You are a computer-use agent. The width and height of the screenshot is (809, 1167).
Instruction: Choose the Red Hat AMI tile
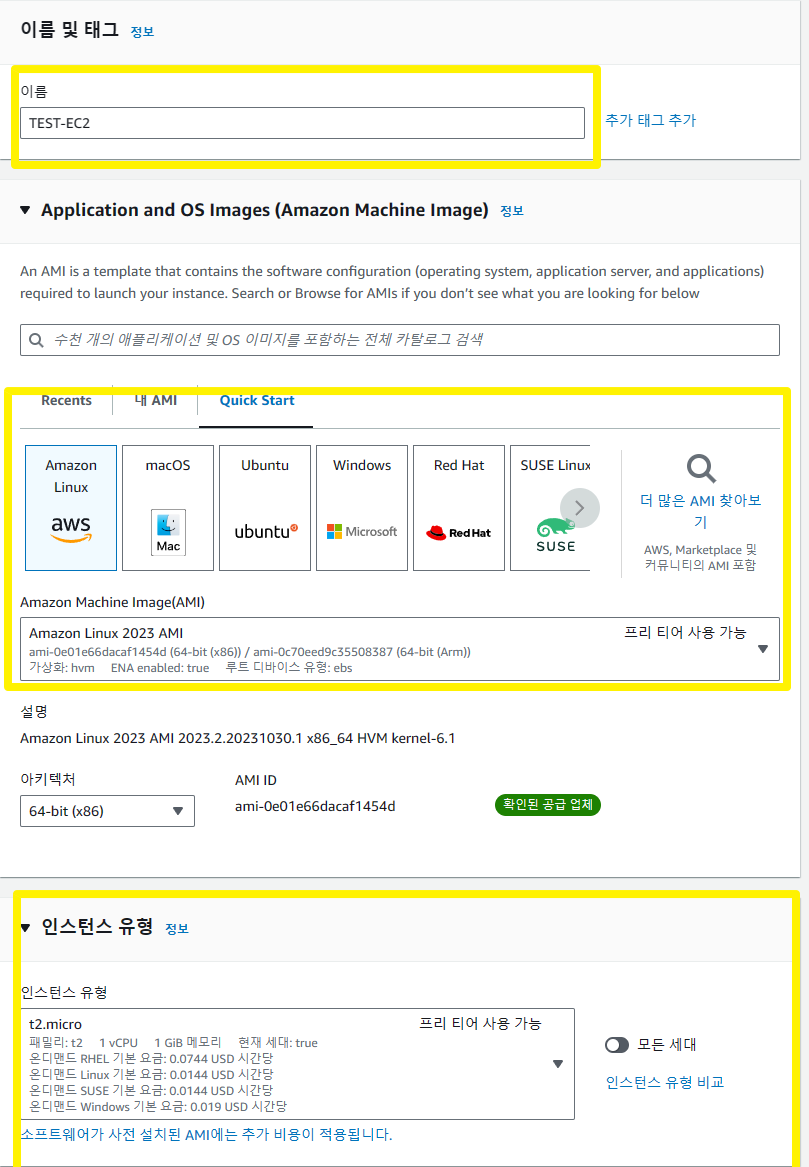tap(458, 508)
